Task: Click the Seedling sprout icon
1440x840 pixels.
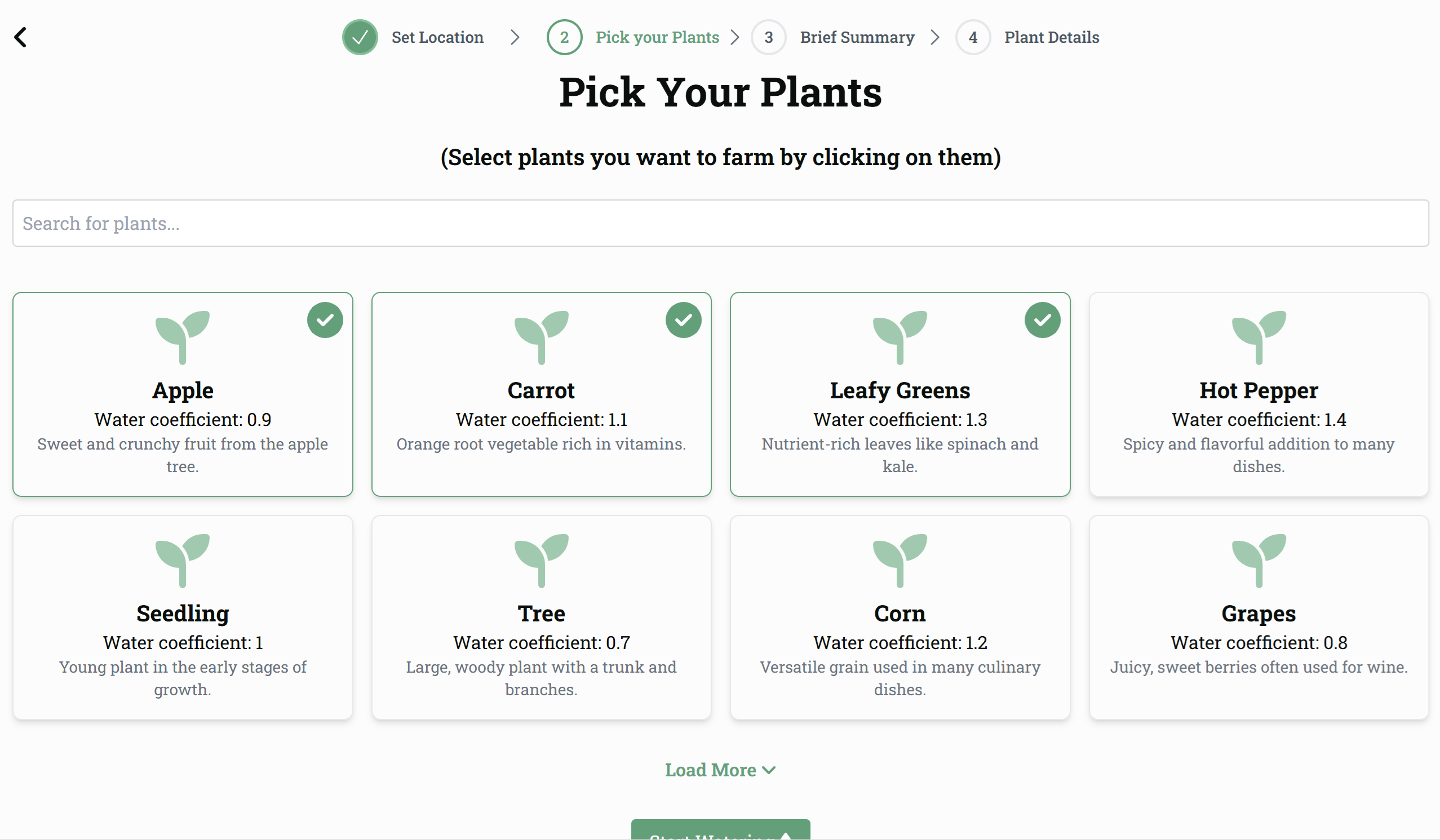Action: coord(182,560)
